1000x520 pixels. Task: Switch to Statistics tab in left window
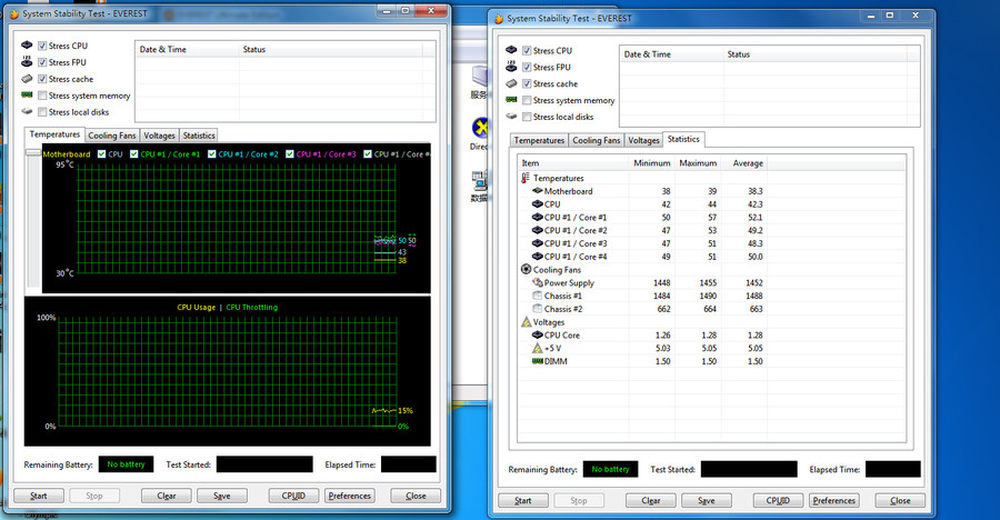pos(198,135)
